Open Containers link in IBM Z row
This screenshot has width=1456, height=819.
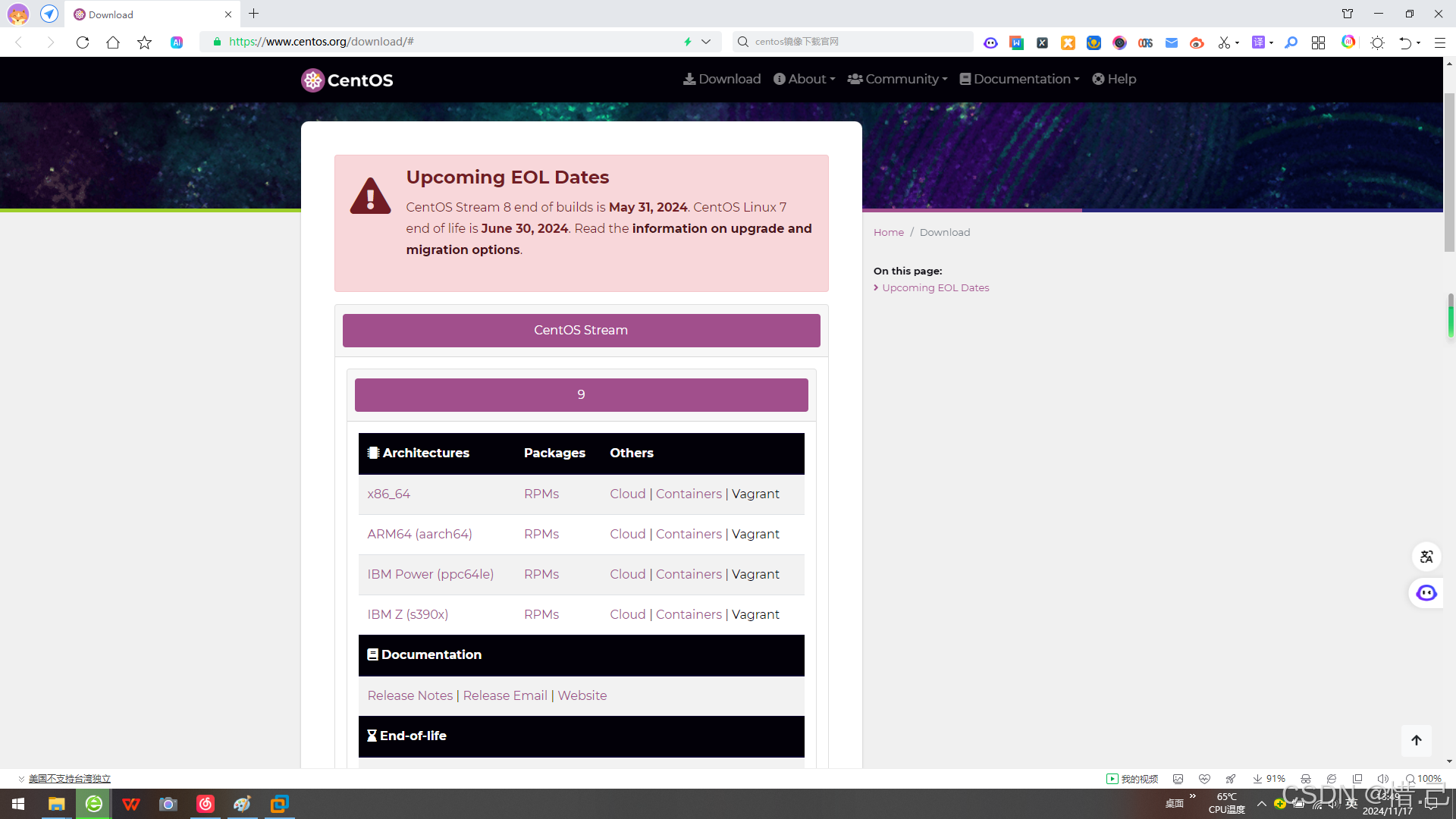click(x=689, y=615)
